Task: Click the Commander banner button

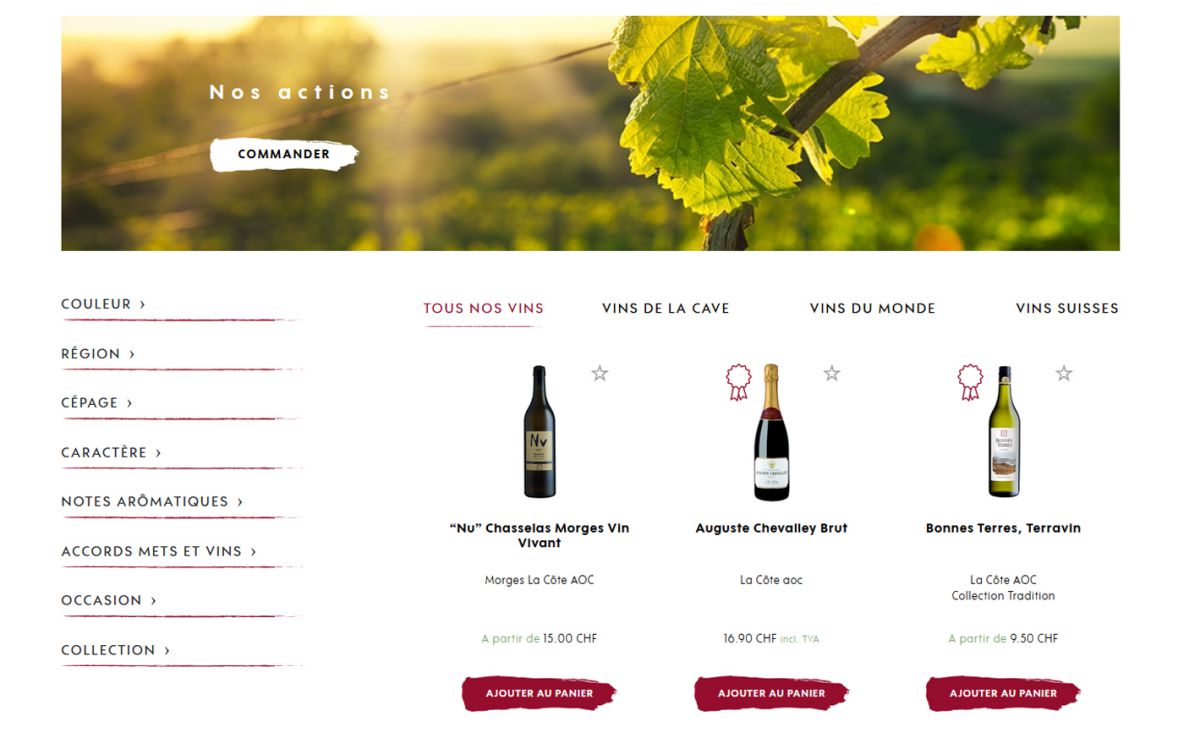Action: click(284, 155)
